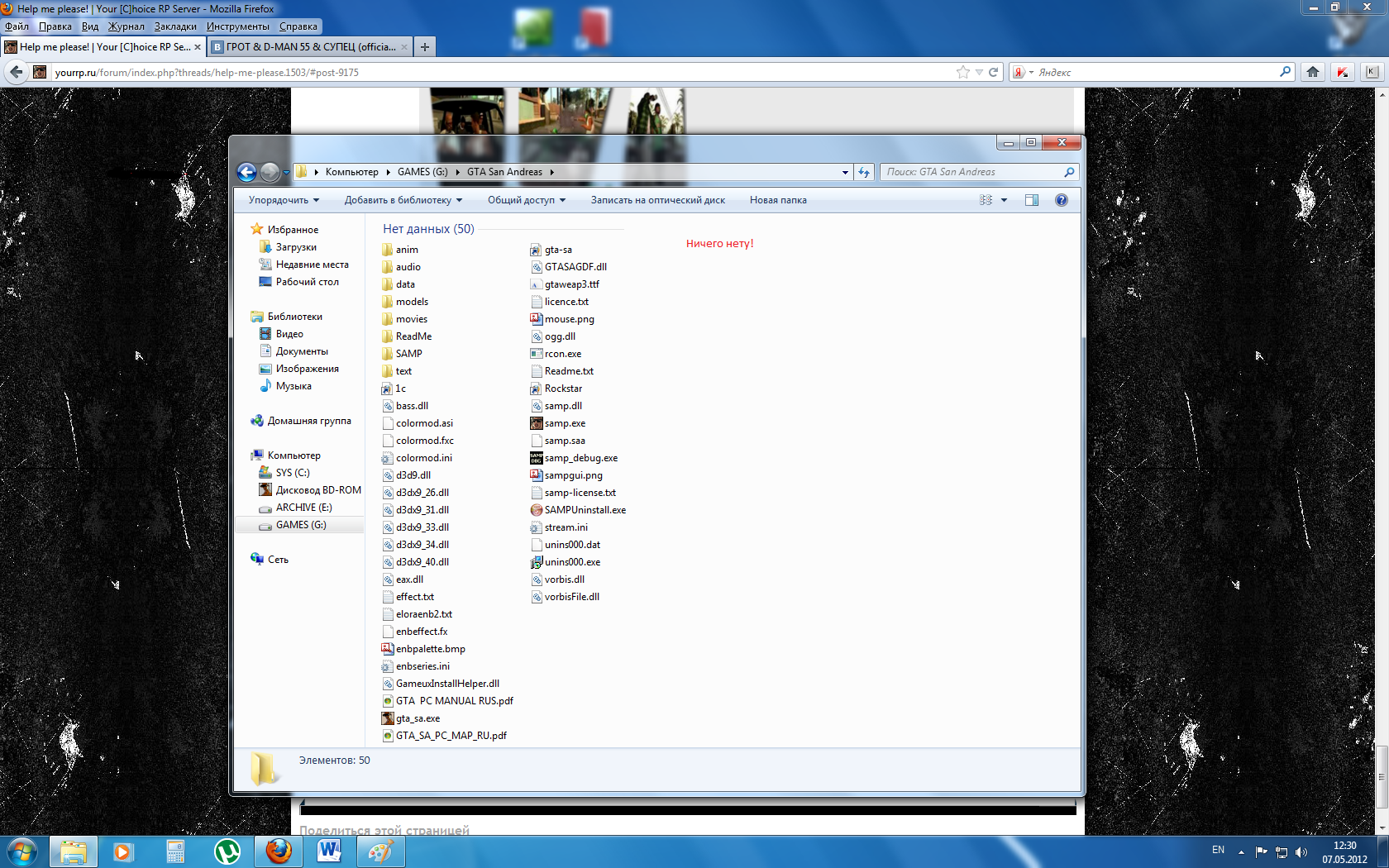Viewport: 1389px width, 868px height.
Task: Click the Explorer forward arrow button
Action: pyautogui.click(x=270, y=172)
